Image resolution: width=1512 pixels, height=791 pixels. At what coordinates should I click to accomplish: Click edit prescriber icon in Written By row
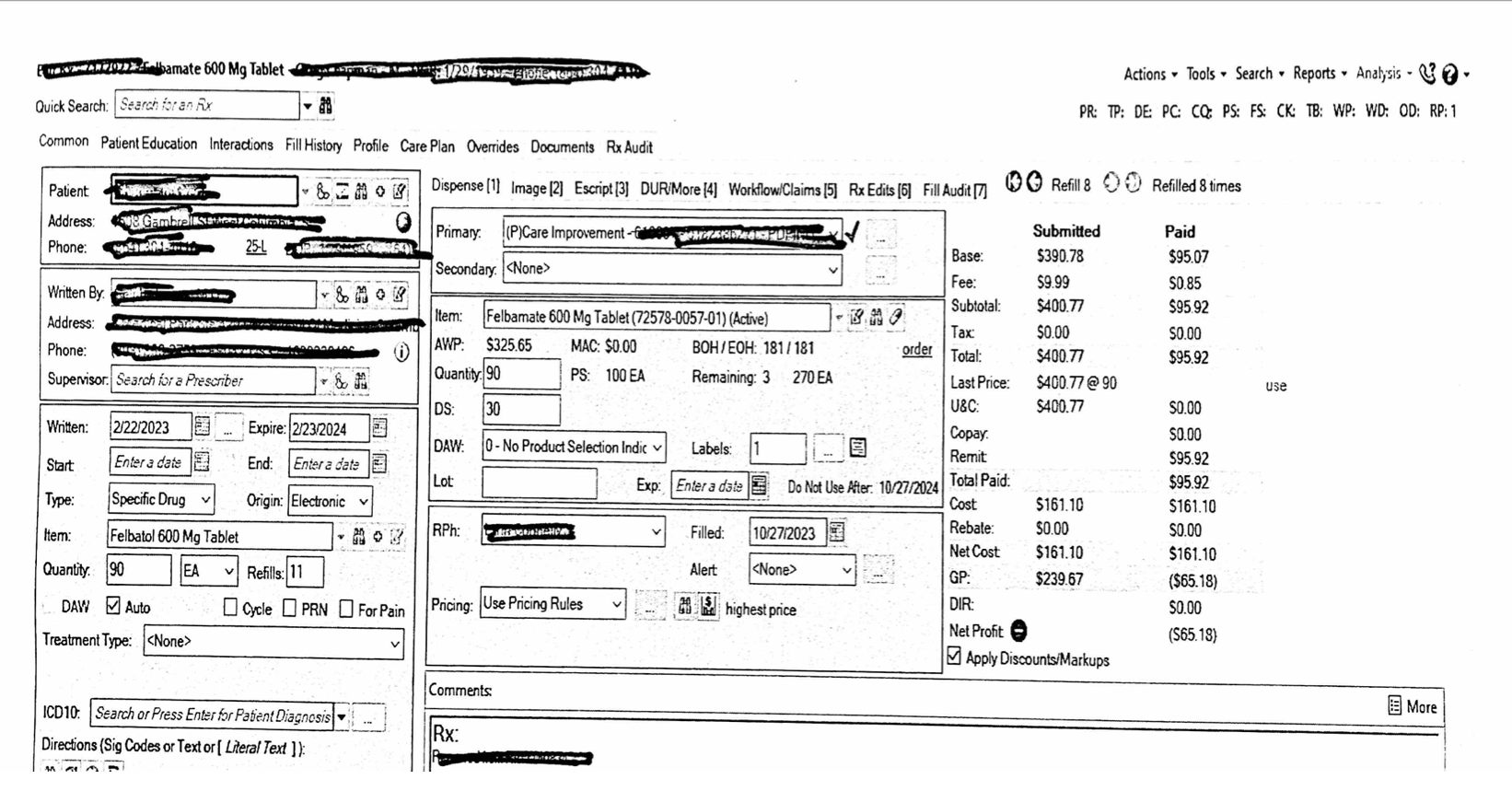pyautogui.click(x=400, y=295)
